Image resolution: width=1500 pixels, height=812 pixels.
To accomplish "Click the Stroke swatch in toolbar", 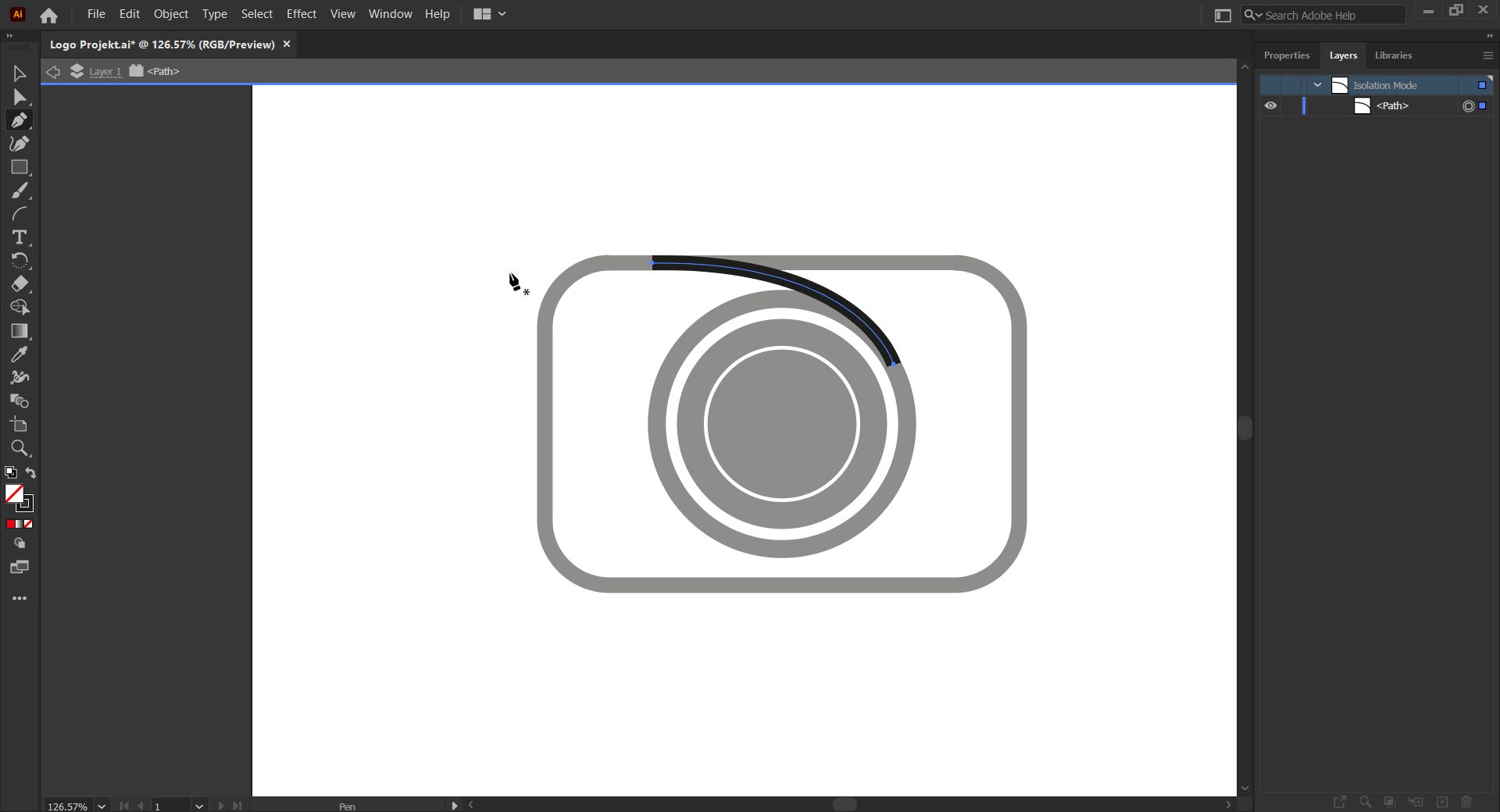I will coord(27,505).
